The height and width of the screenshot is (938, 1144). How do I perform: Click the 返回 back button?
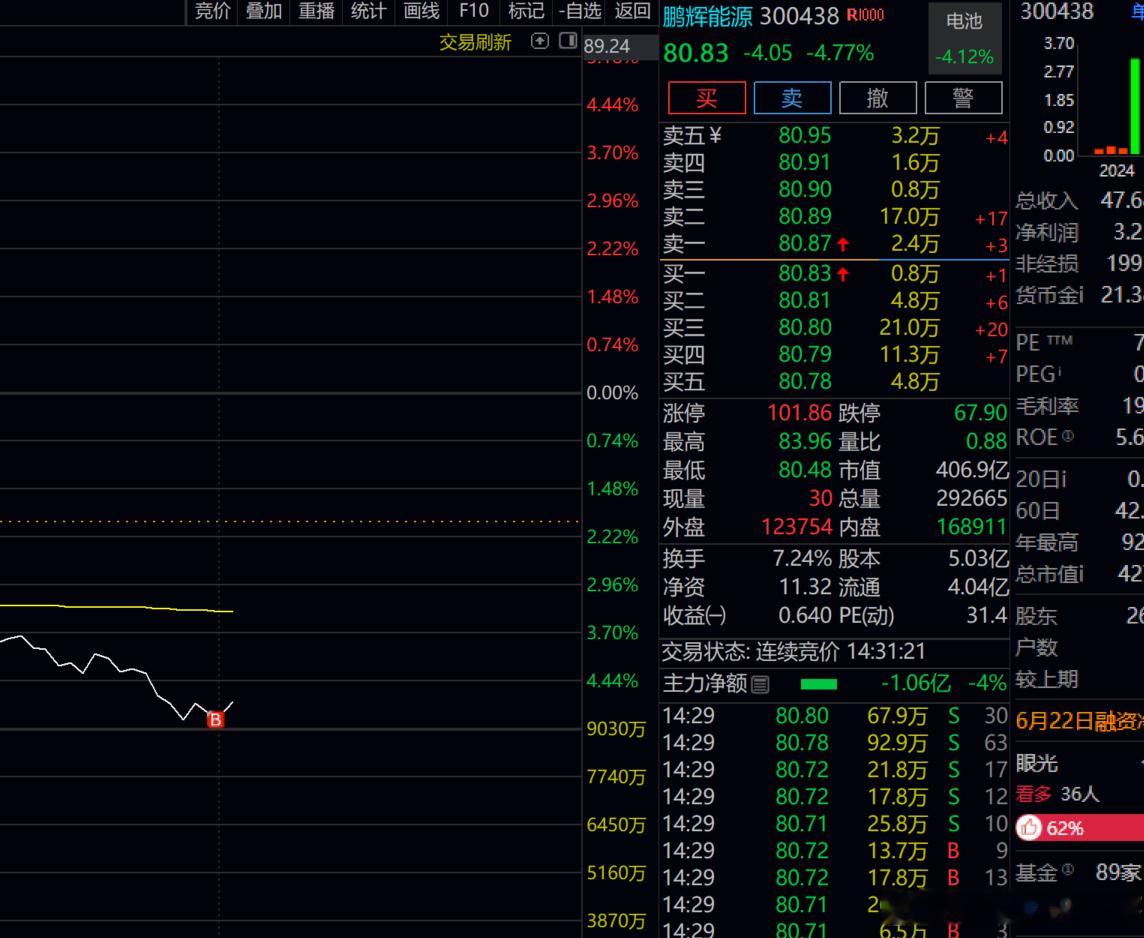tap(632, 11)
